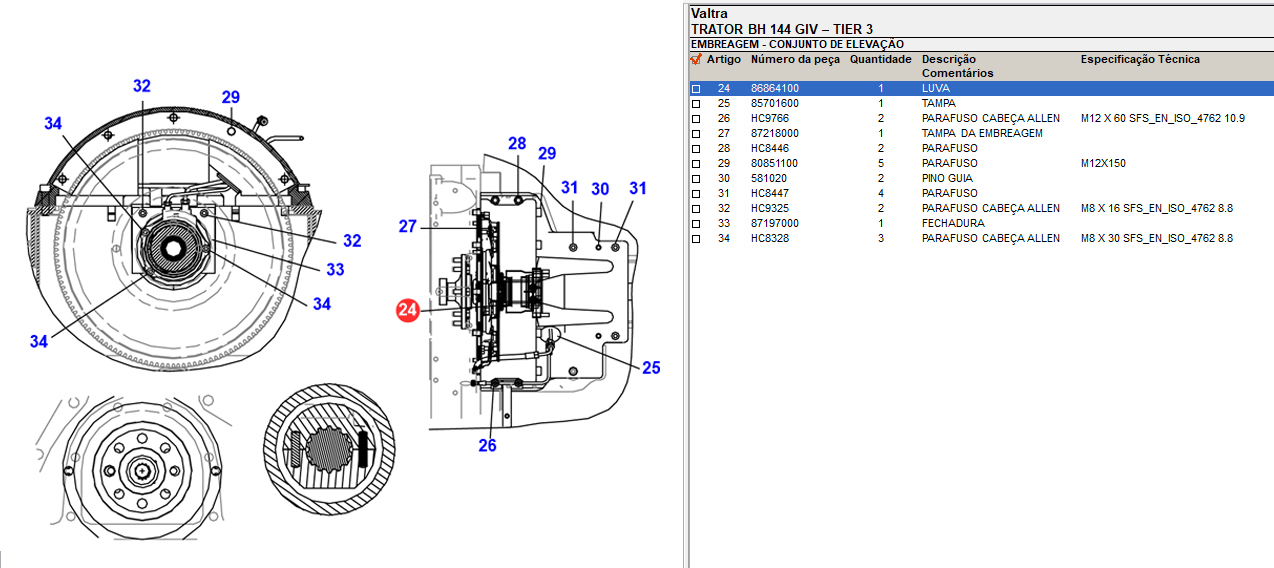Select callout 30 on the housing
Viewport: 1274px width, 568px height.
[600, 189]
